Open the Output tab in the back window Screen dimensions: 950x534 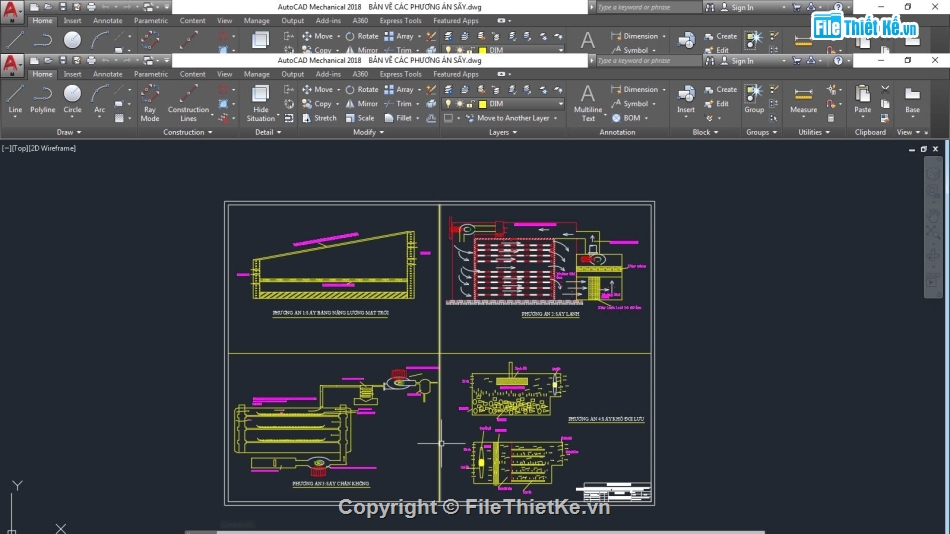[x=292, y=21]
